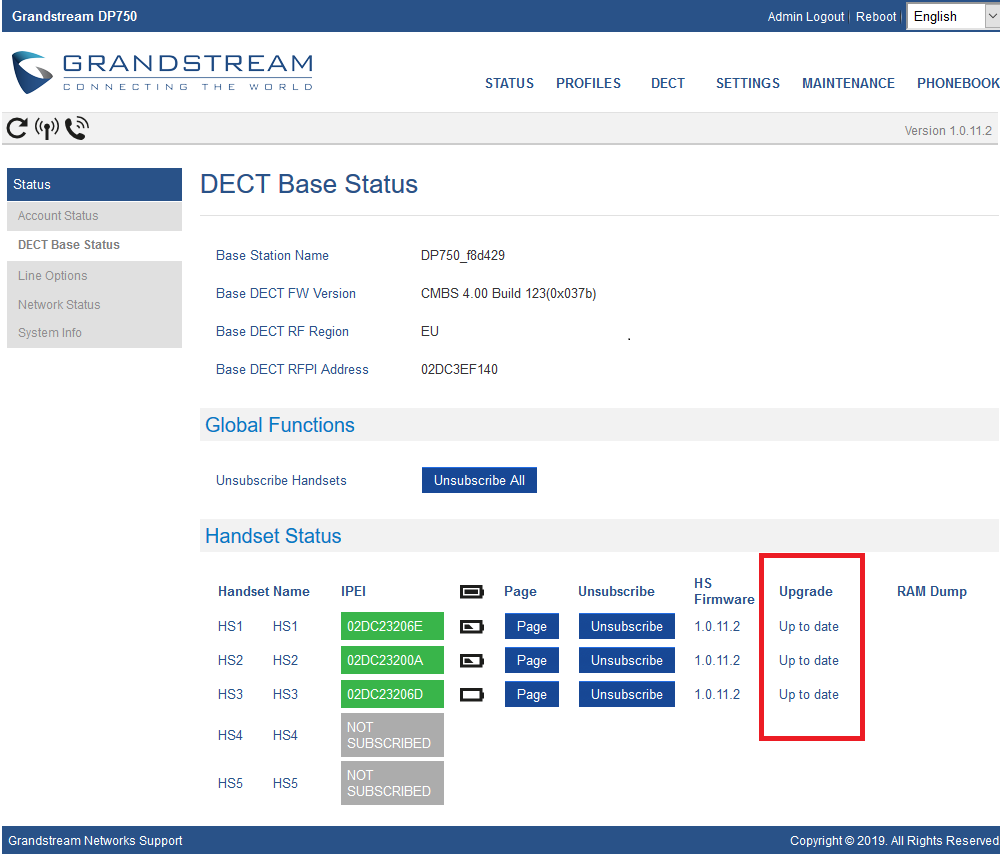Open the PROFILES menu

(588, 84)
